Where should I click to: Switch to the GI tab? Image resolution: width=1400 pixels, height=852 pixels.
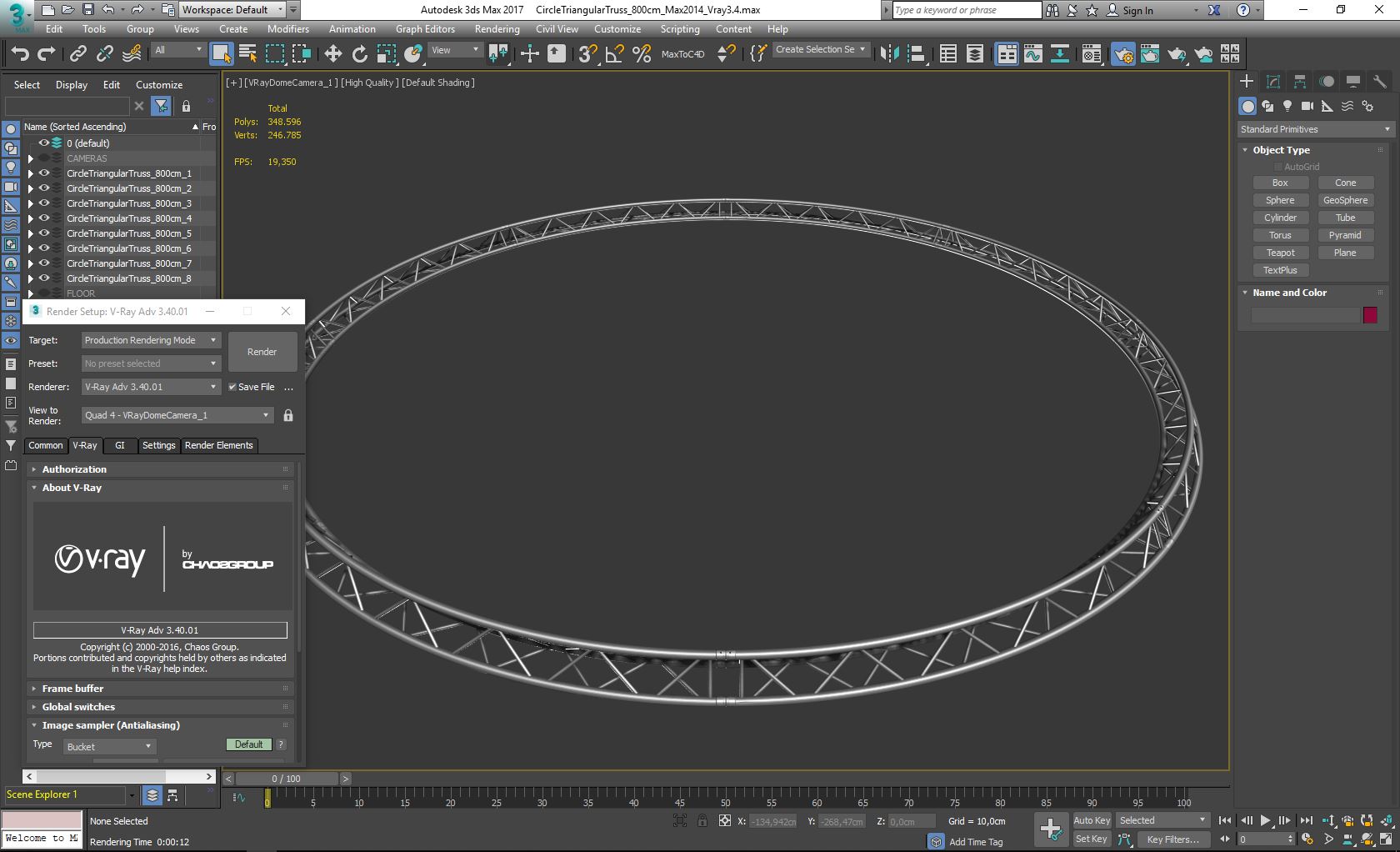(x=119, y=445)
